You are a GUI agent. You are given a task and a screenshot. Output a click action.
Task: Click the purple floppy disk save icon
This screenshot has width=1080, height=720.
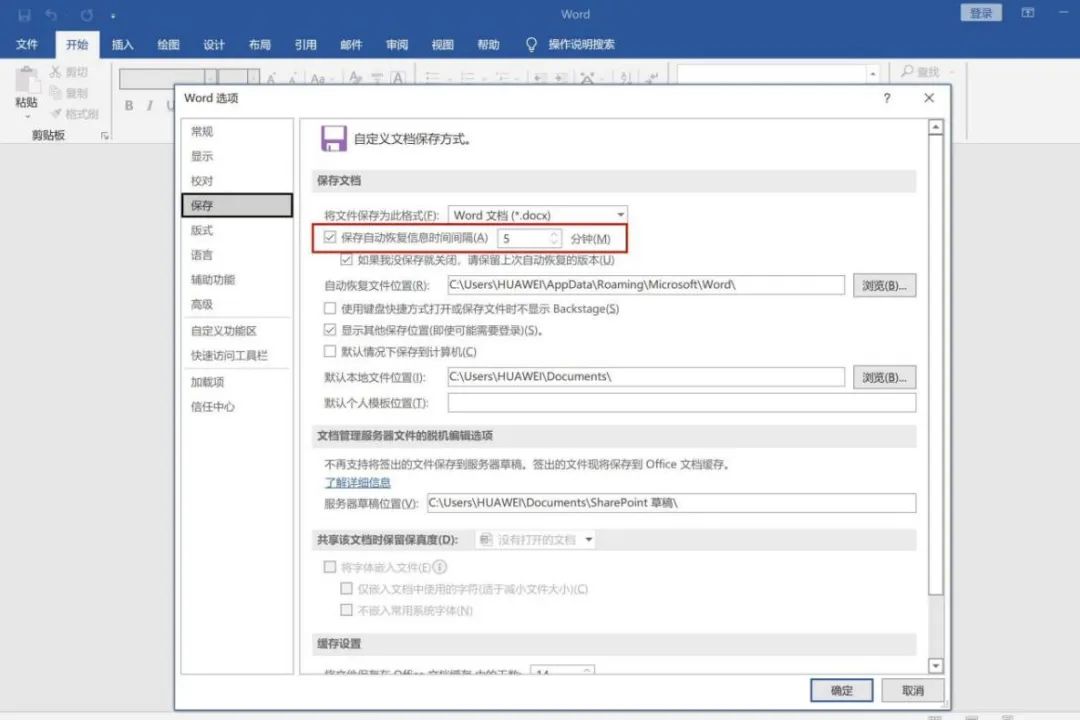coord(333,138)
